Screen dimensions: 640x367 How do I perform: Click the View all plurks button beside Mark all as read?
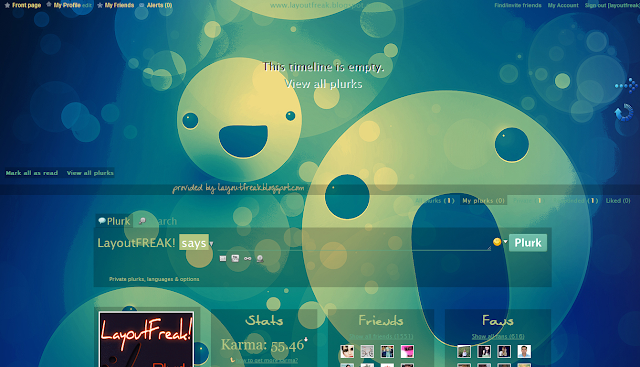pos(90,173)
